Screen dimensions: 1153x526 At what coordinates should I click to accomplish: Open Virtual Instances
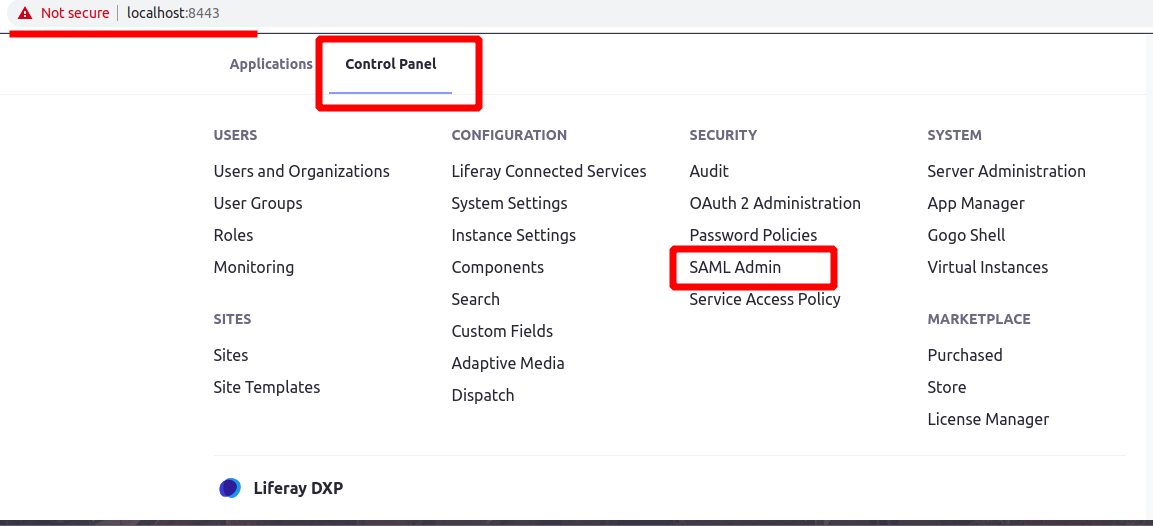click(x=988, y=268)
